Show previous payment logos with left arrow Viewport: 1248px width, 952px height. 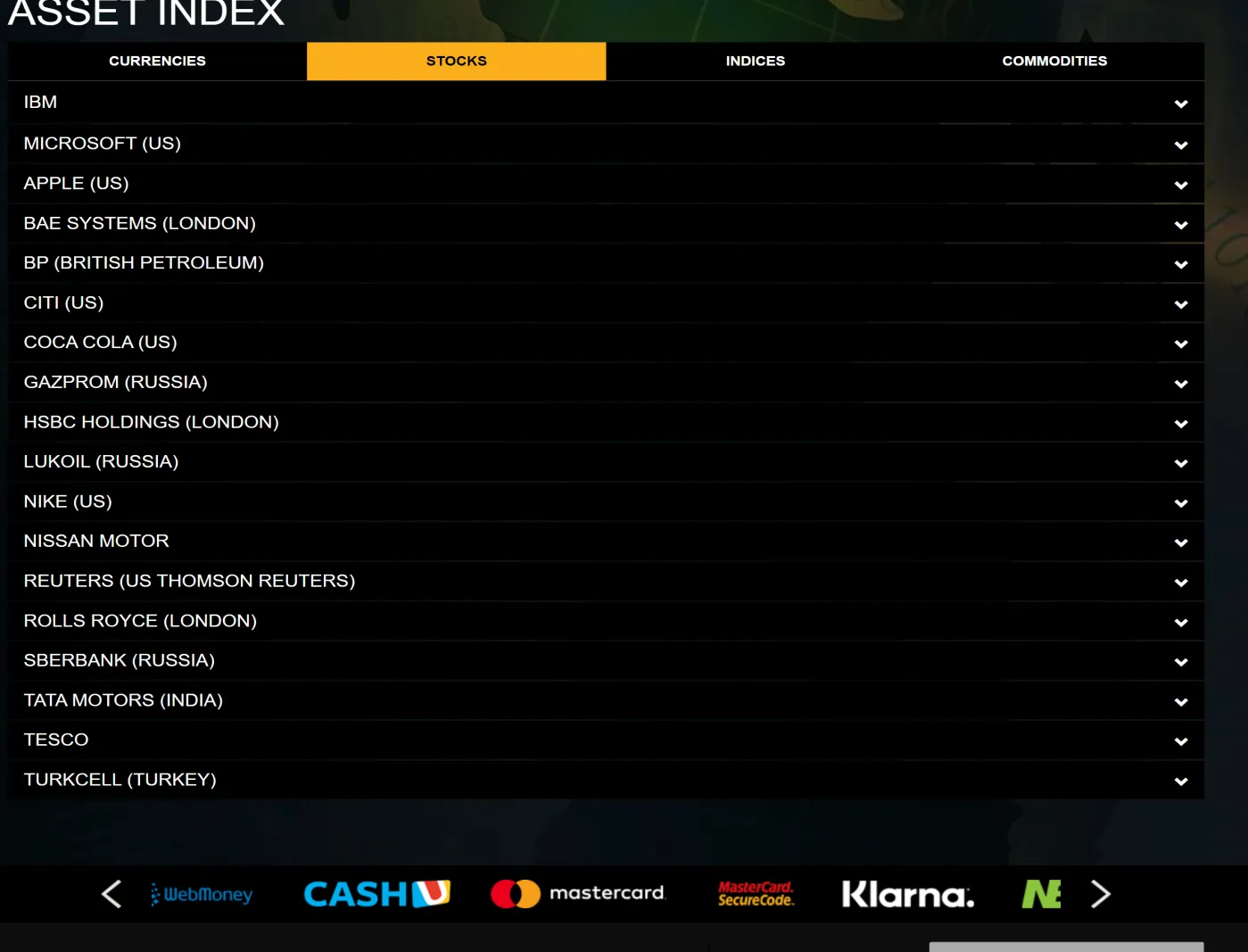[112, 894]
